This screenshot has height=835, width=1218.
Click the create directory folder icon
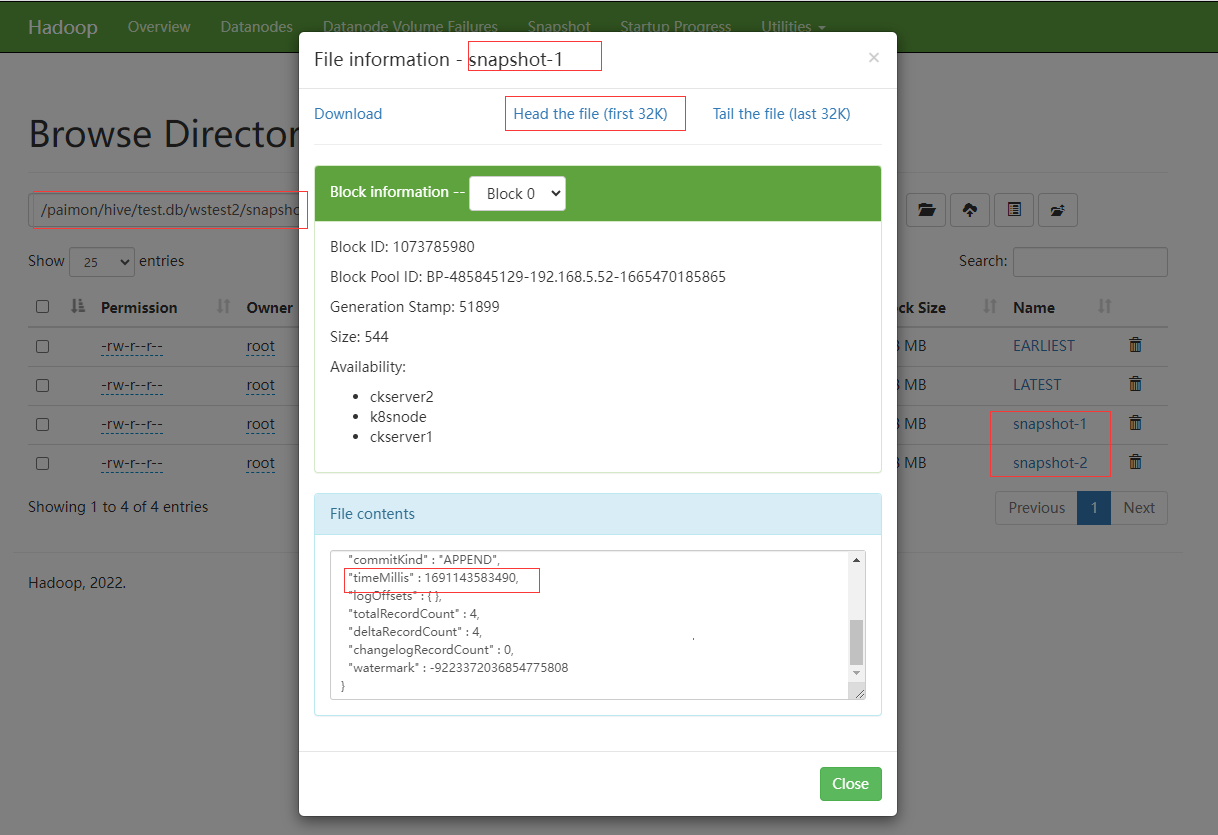[1058, 210]
